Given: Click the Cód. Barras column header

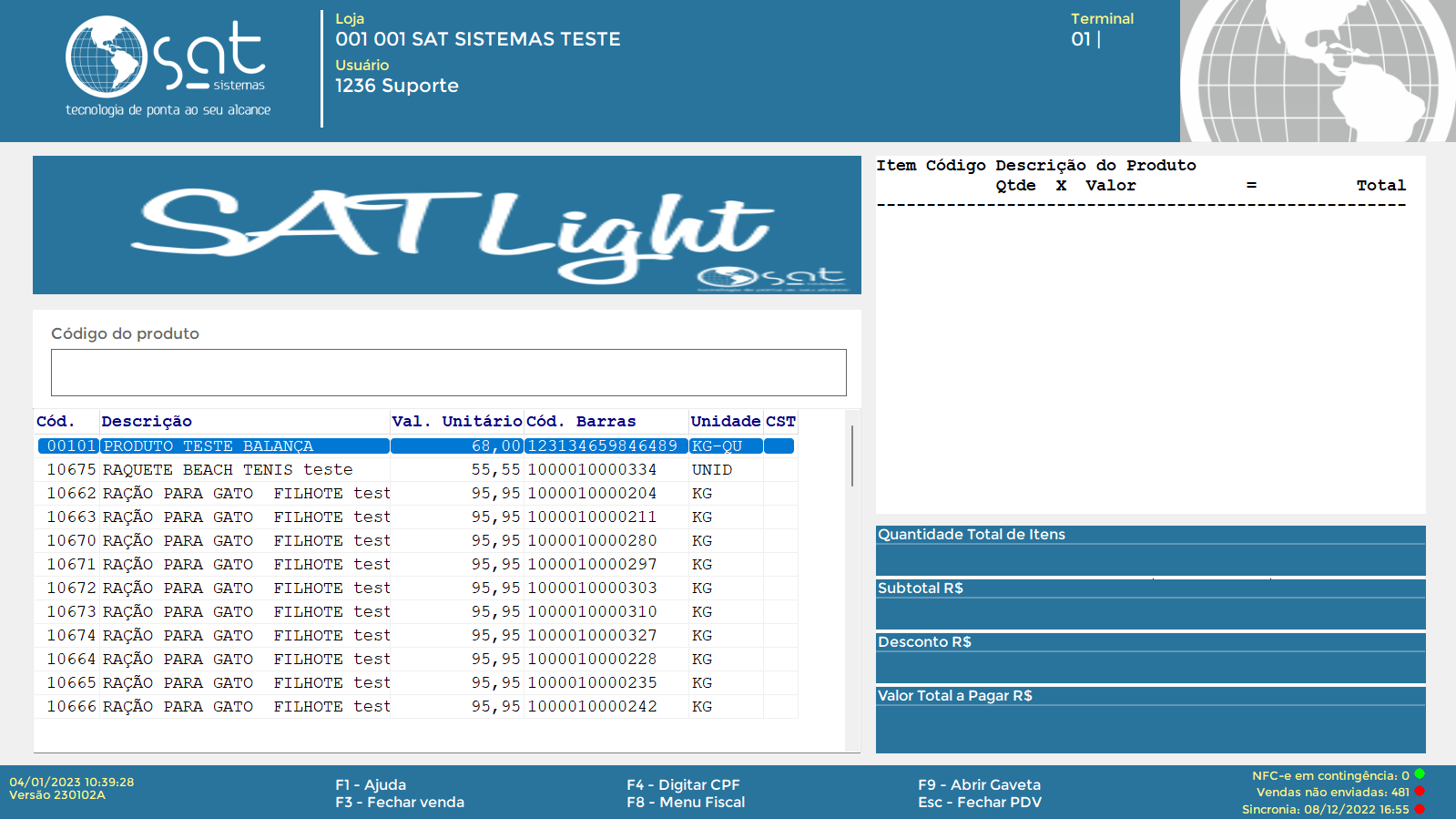Looking at the screenshot, I should pyautogui.click(x=581, y=422).
